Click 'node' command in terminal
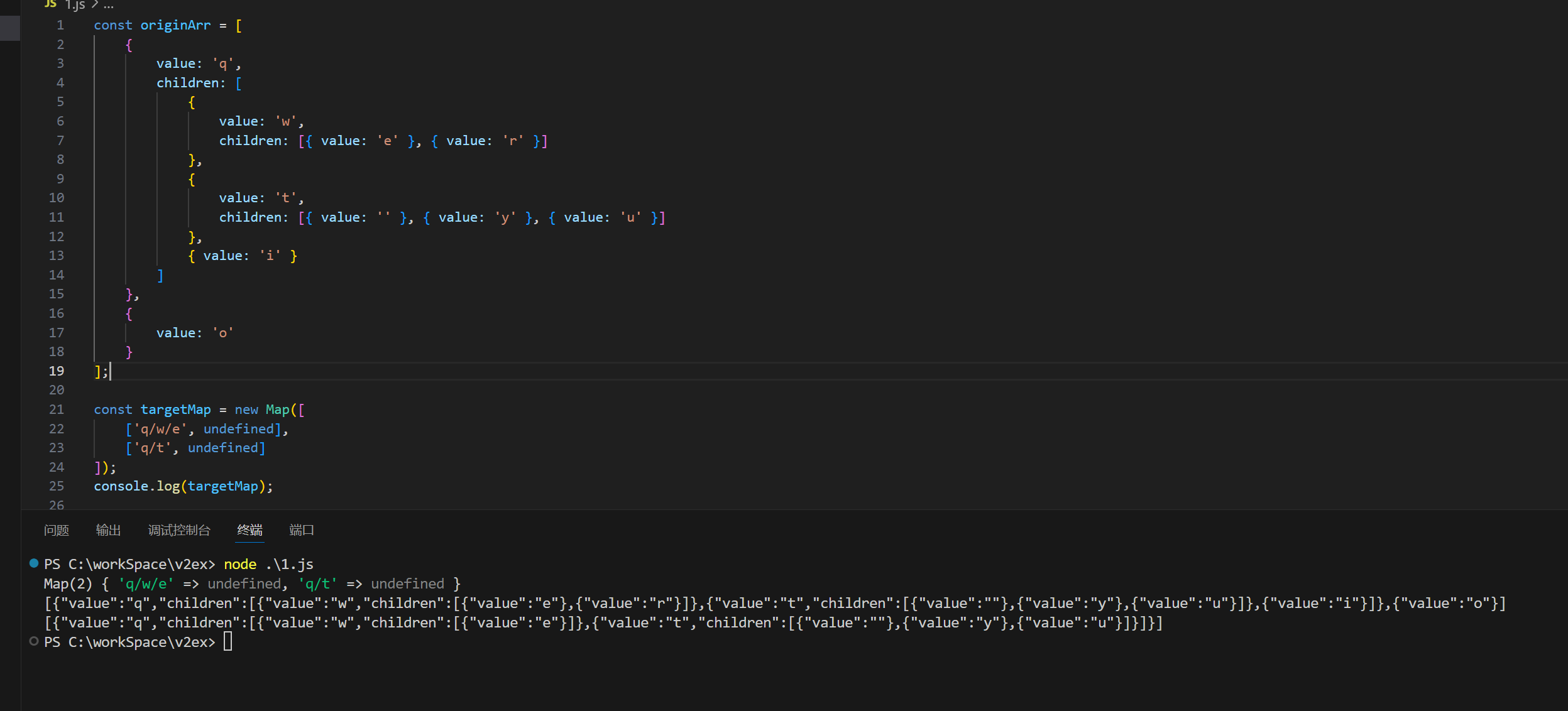Screen dimensions: 1568x711 click(x=240, y=564)
